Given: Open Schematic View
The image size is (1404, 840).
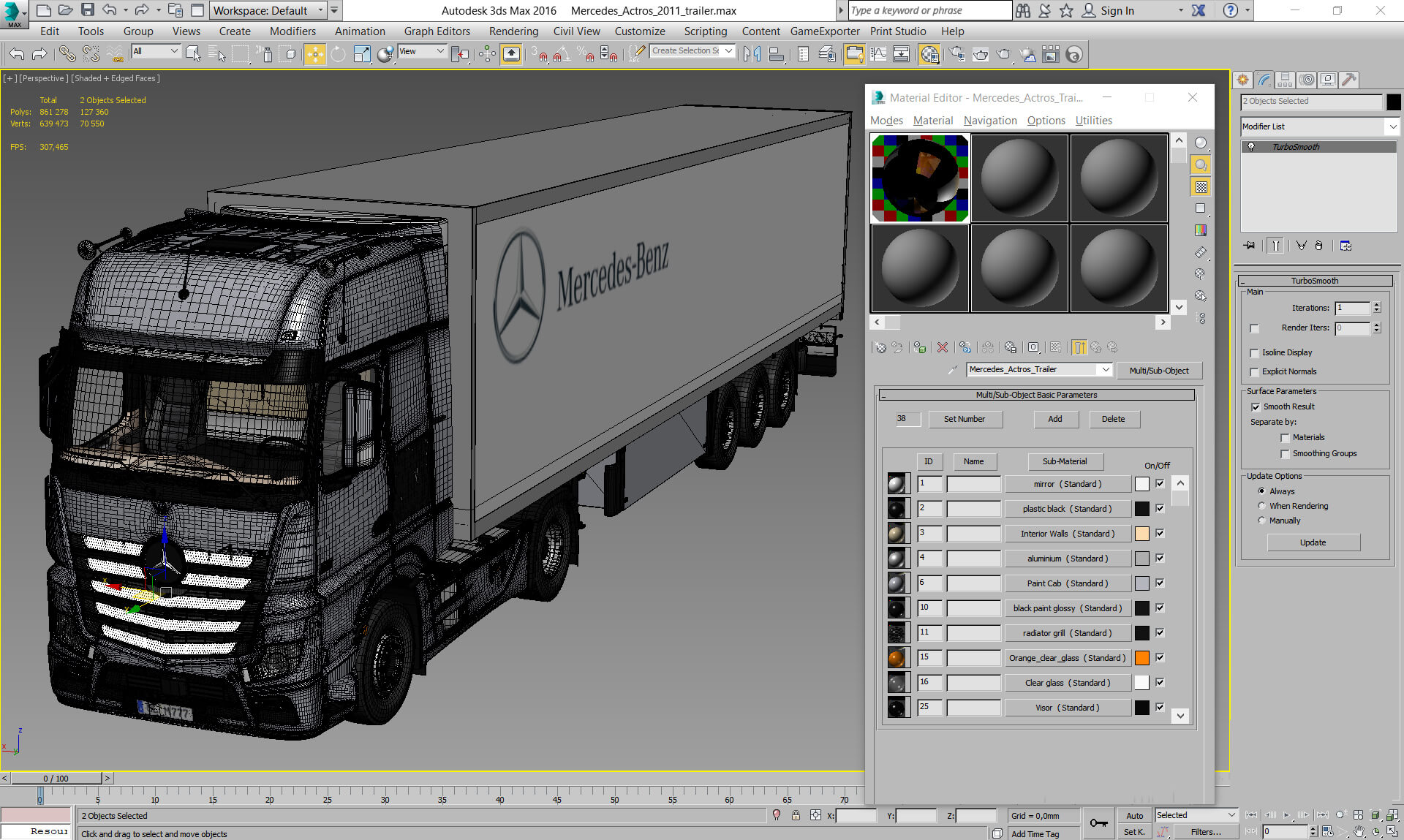Looking at the screenshot, I should pos(902,54).
